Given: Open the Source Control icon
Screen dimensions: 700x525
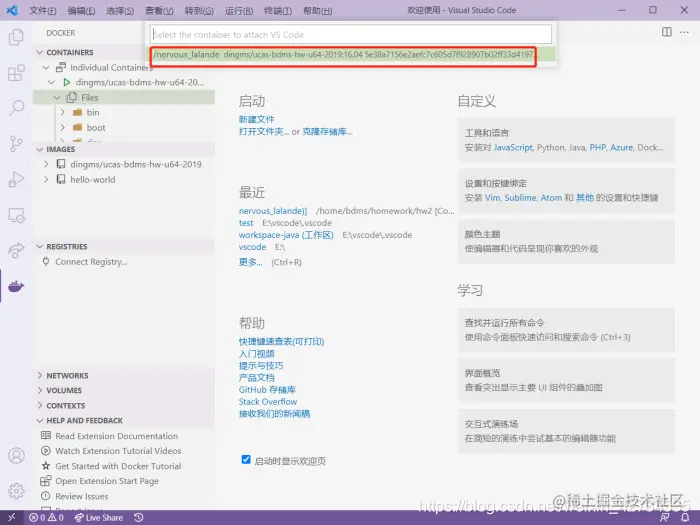Looking at the screenshot, I should (x=16, y=143).
